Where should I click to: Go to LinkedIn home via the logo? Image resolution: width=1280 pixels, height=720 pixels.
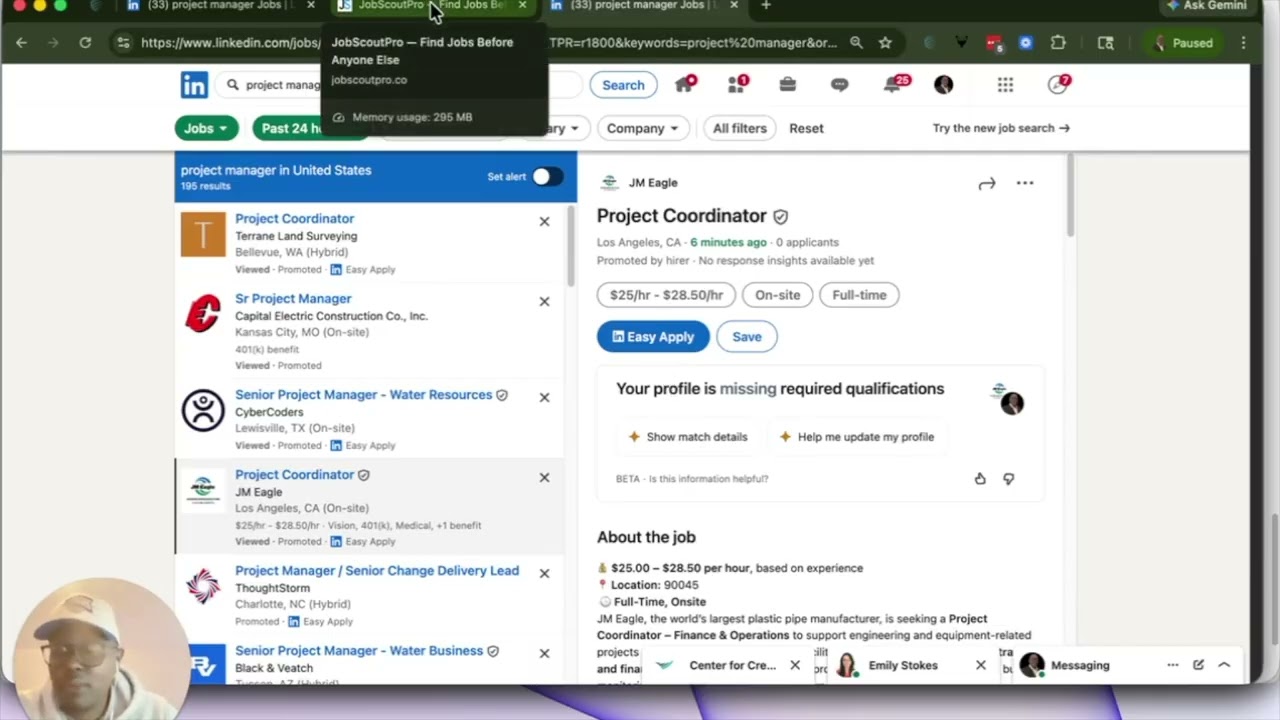pos(194,85)
